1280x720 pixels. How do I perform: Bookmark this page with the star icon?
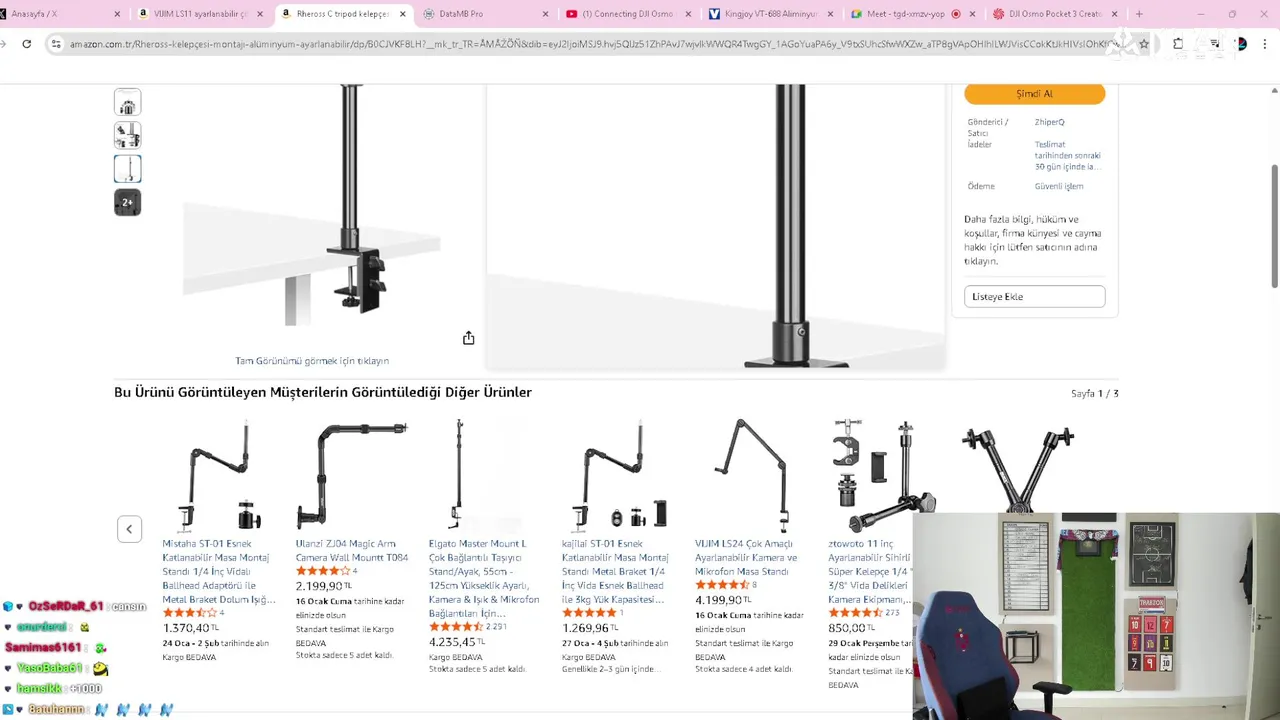[x=1144, y=44]
